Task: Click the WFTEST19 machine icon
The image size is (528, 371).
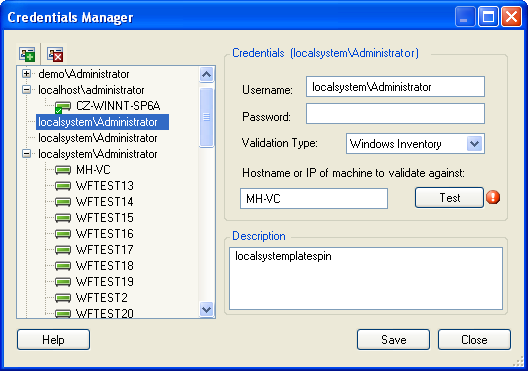Action: (63, 281)
